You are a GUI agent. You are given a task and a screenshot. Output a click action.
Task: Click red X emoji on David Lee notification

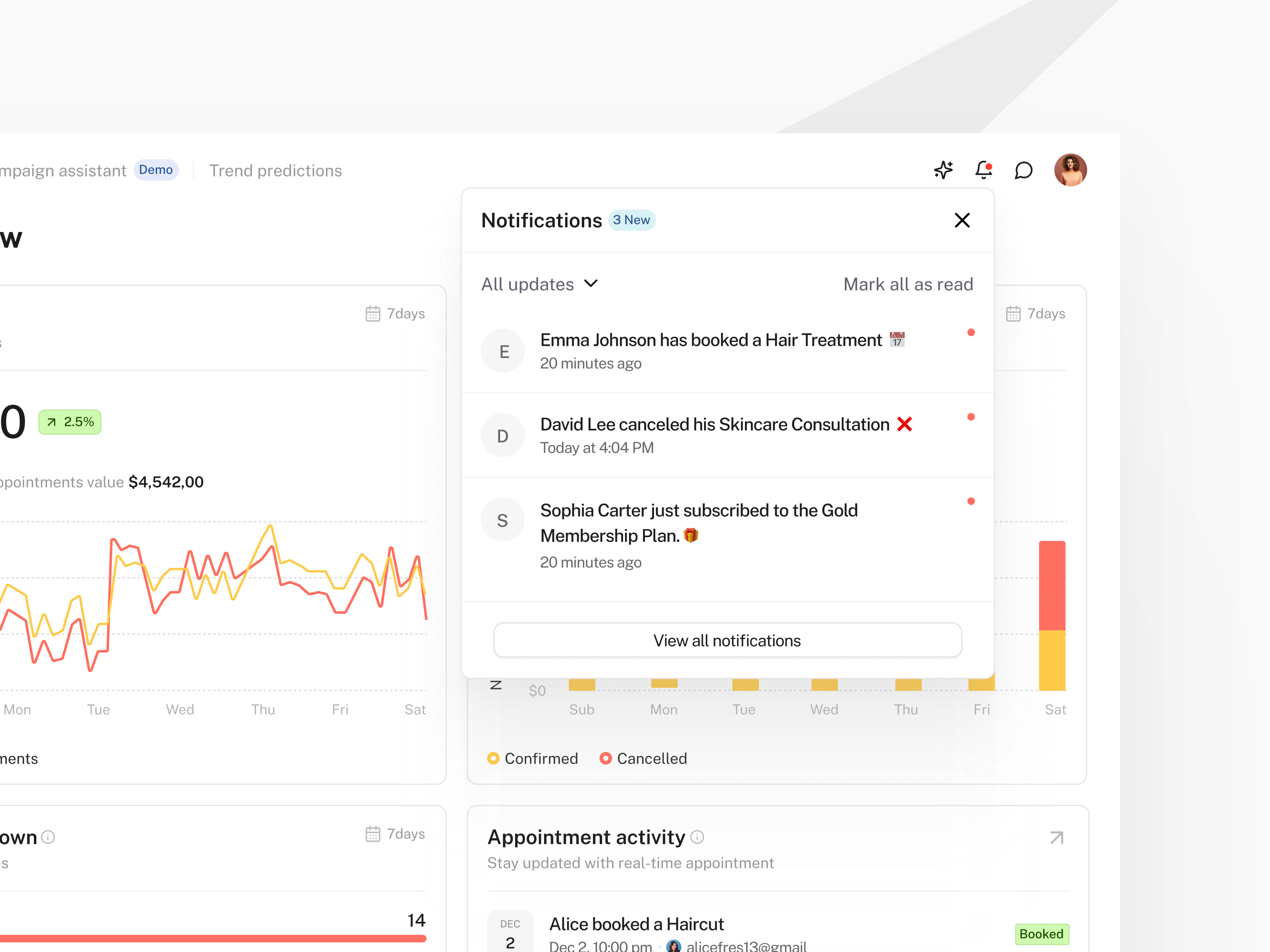905,424
